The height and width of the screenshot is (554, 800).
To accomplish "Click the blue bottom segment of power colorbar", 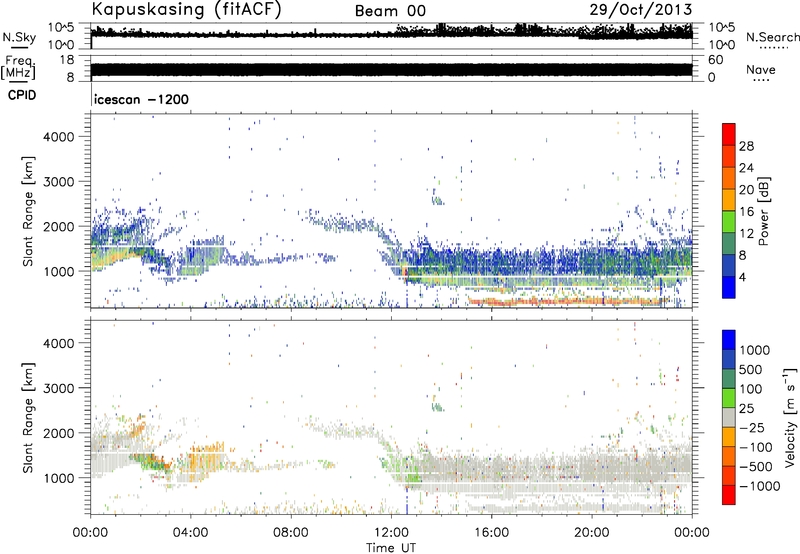I will (729, 287).
